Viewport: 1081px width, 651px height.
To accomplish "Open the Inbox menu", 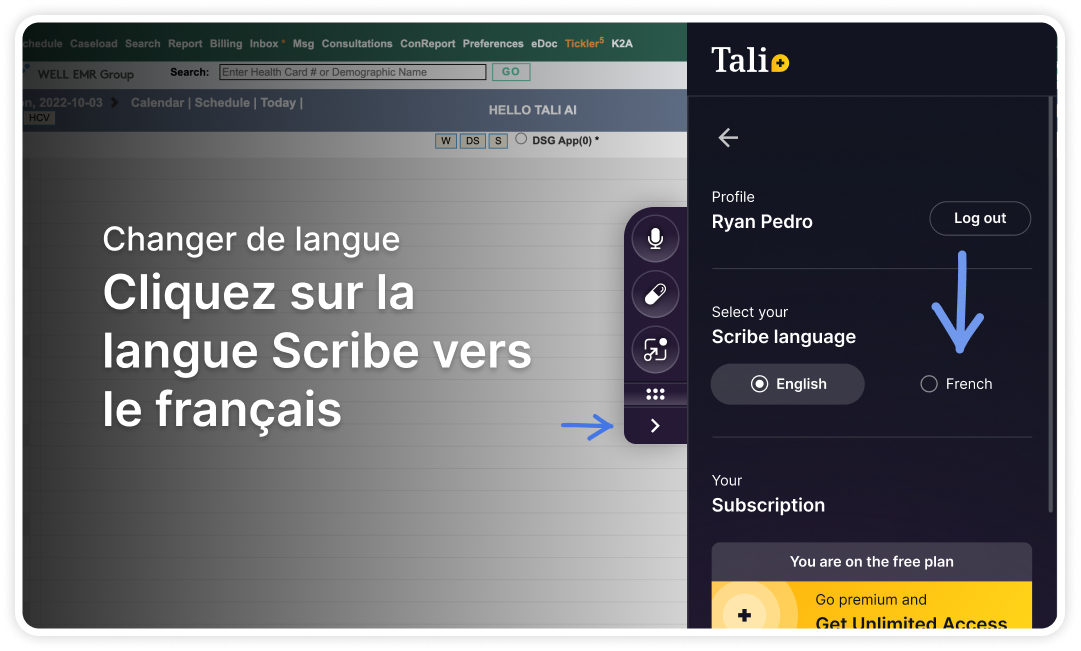I will 264,43.
